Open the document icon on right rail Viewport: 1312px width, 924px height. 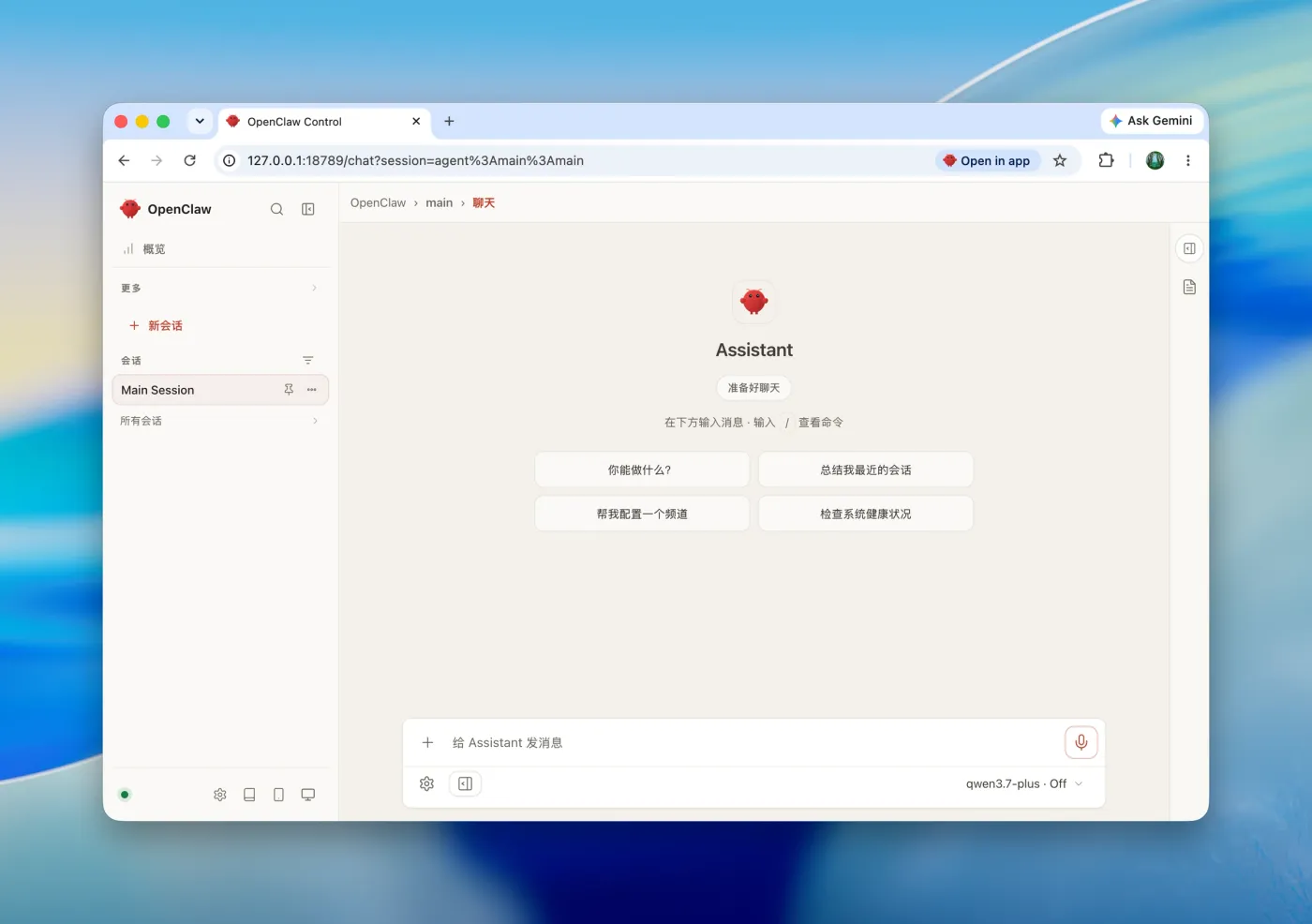pos(1189,287)
